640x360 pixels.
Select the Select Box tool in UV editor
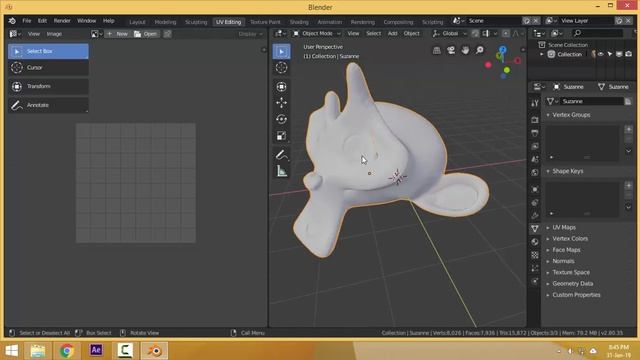pyautogui.click(x=48, y=51)
